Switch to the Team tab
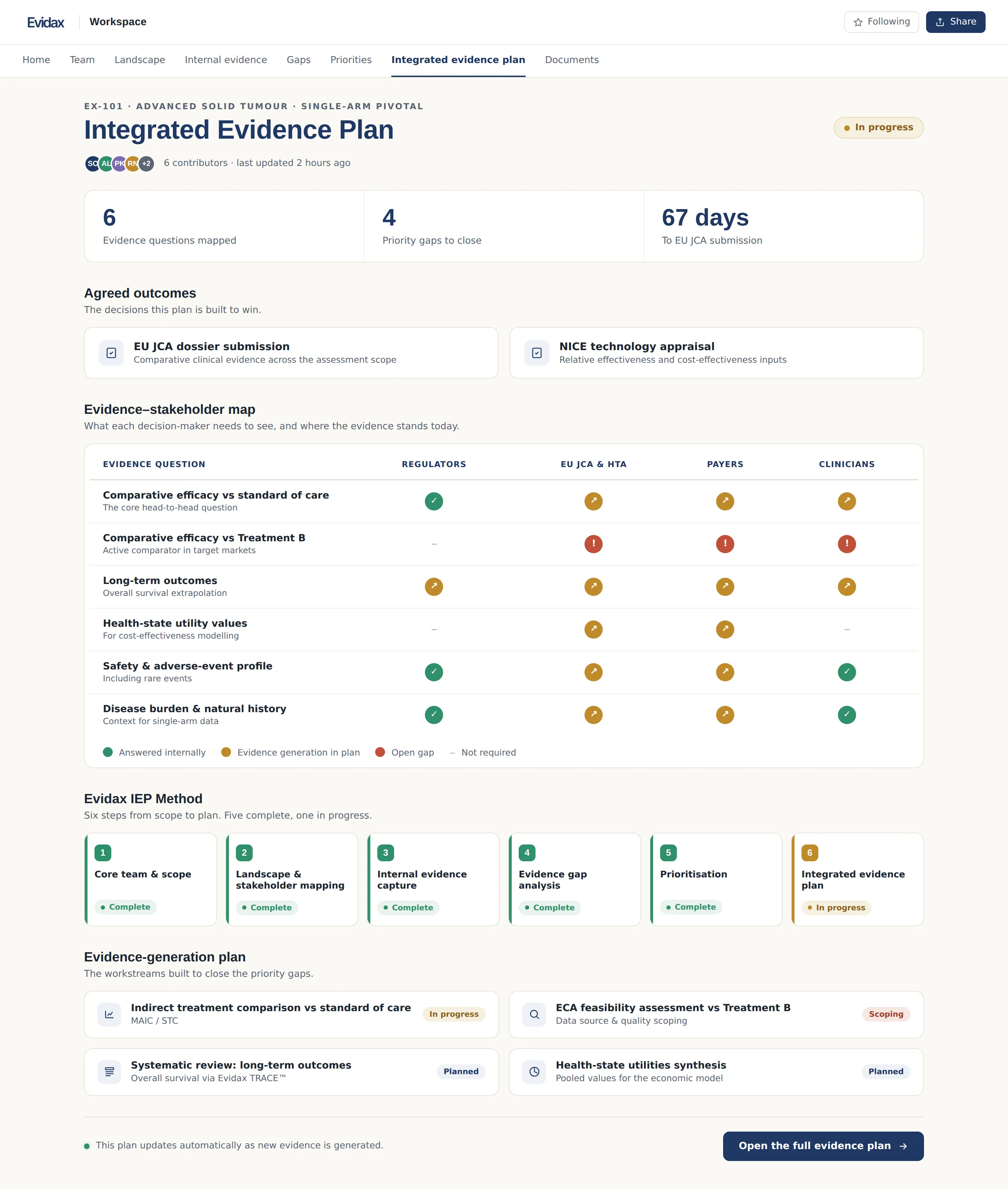 tap(82, 60)
